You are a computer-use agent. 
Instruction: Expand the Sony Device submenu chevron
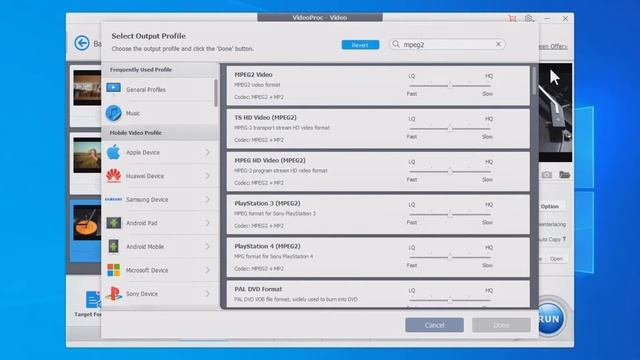point(208,293)
